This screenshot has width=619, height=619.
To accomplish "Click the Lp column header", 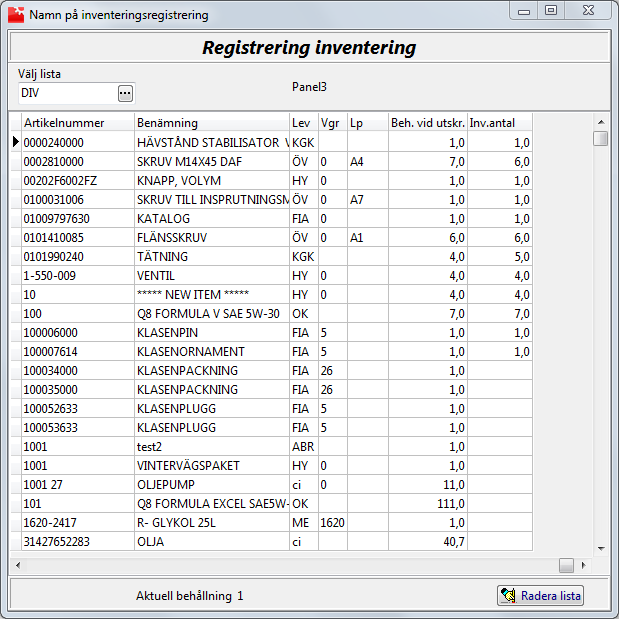I will coord(368,123).
